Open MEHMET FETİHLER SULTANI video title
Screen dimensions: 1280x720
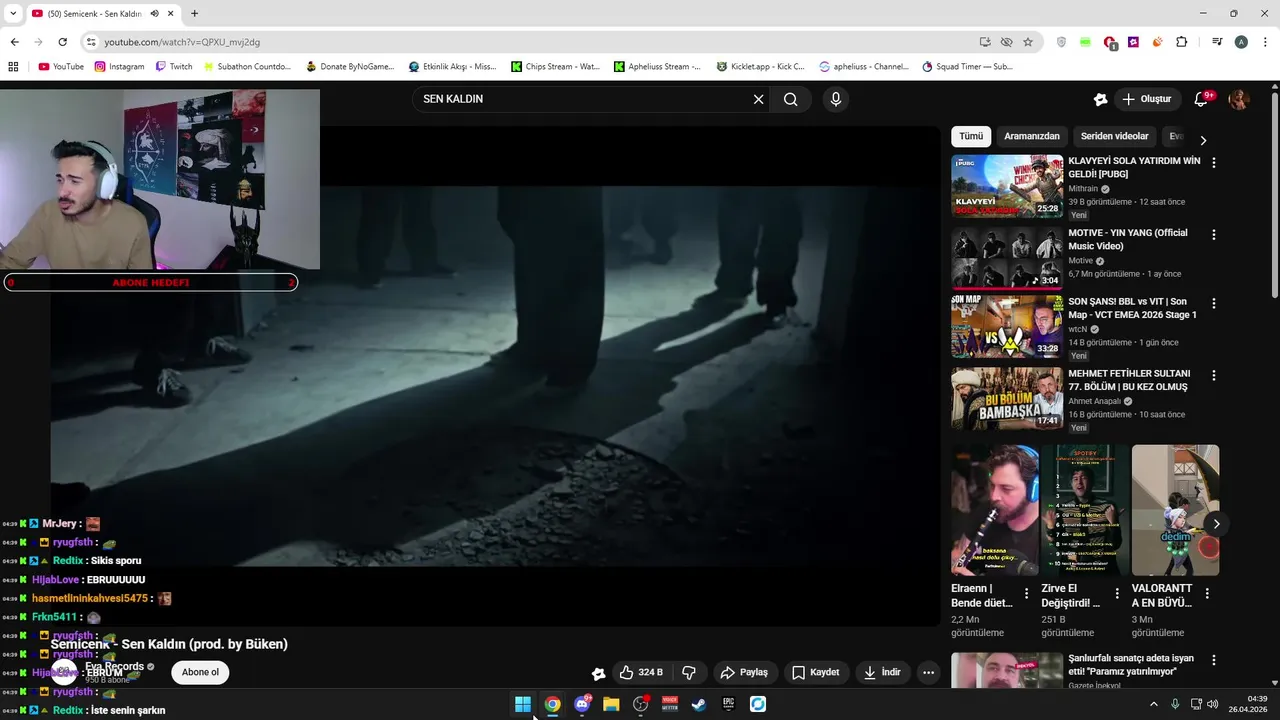tap(1128, 380)
